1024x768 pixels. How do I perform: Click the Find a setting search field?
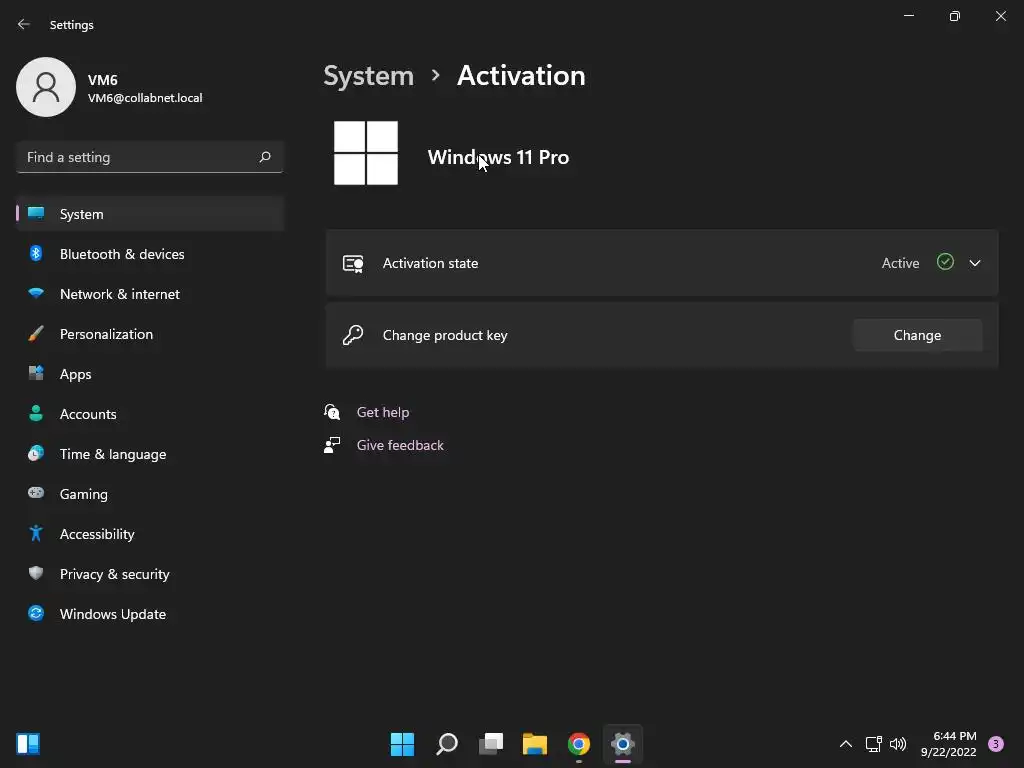point(150,157)
